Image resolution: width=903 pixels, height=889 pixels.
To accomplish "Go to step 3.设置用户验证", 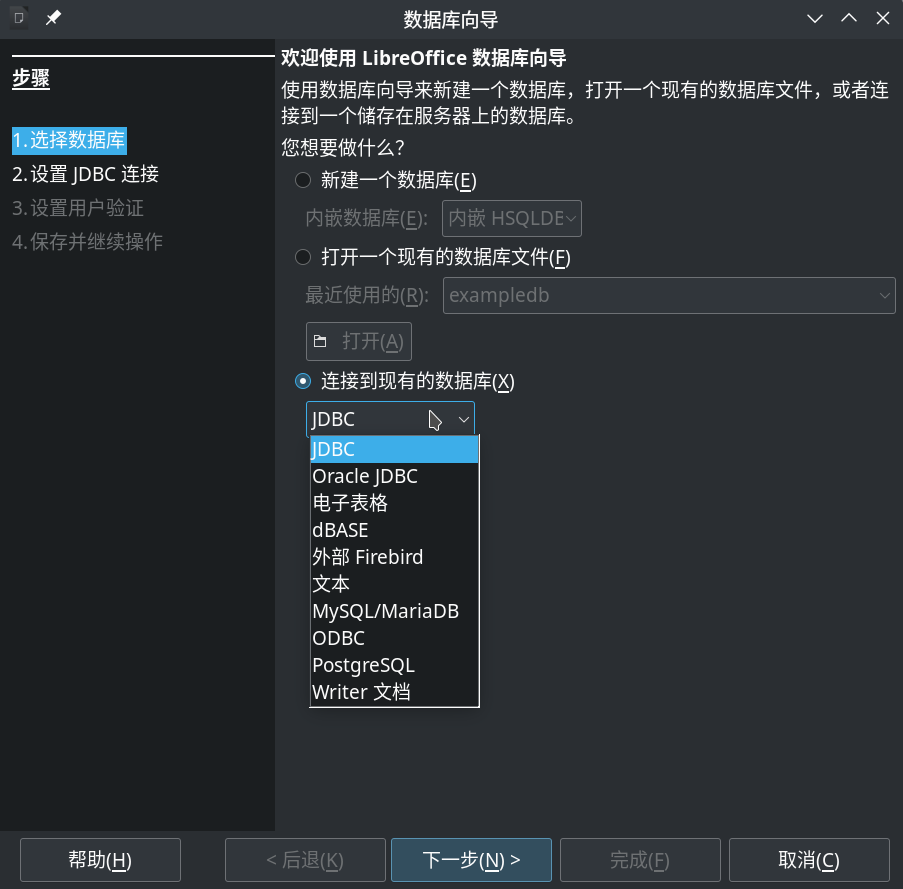I will [78, 208].
